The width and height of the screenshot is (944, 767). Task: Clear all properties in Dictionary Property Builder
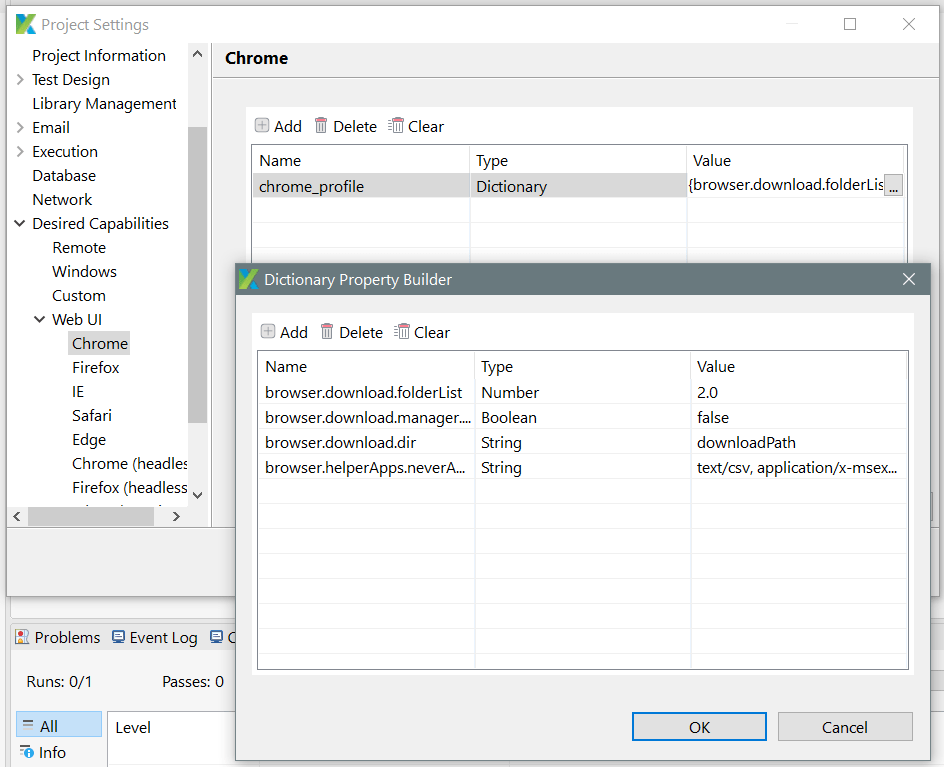421,332
